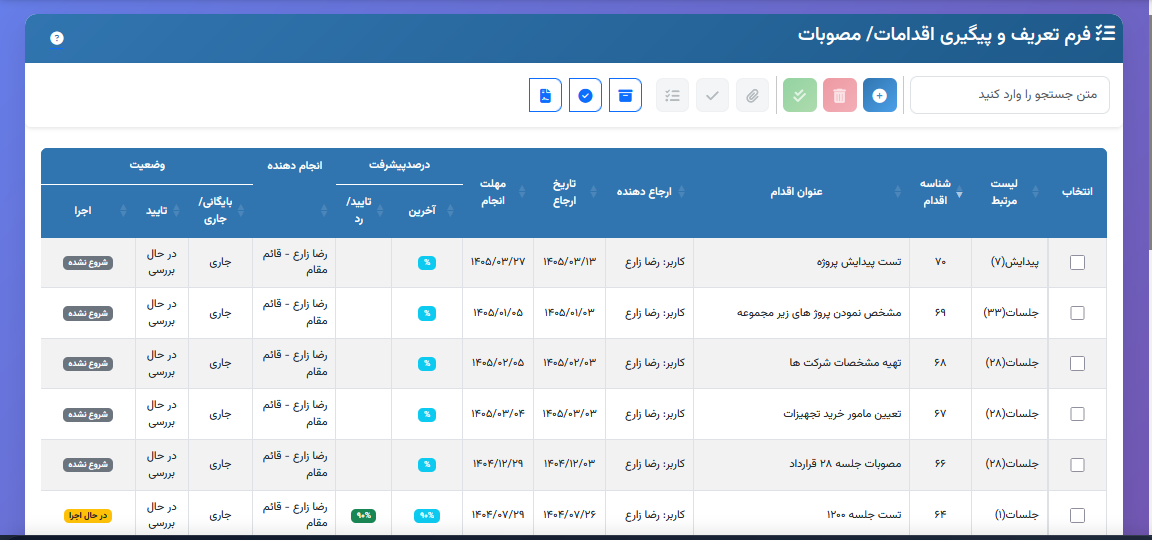The height and width of the screenshot is (540, 1152).
Task: Click شروع نشده badge in row ۶۸
Action: coord(88,364)
